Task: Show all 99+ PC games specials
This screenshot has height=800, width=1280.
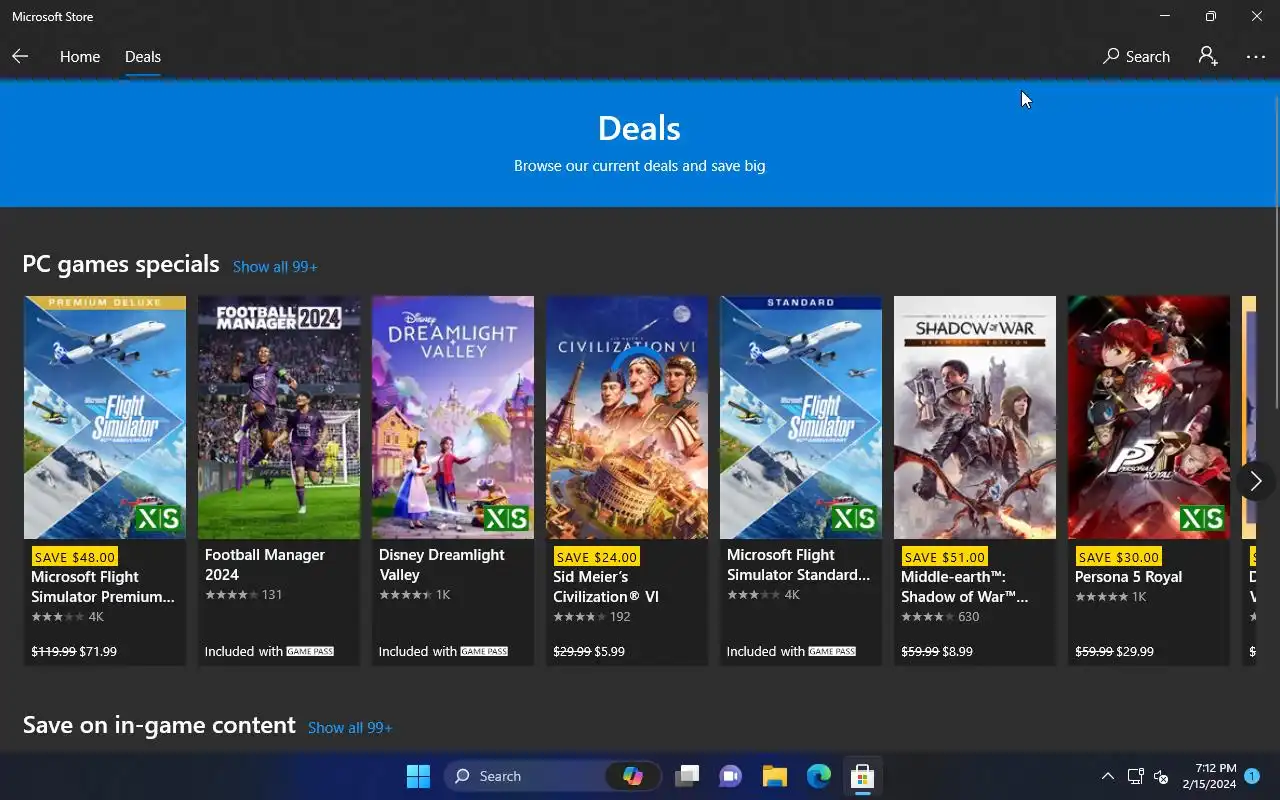Action: pos(275,267)
